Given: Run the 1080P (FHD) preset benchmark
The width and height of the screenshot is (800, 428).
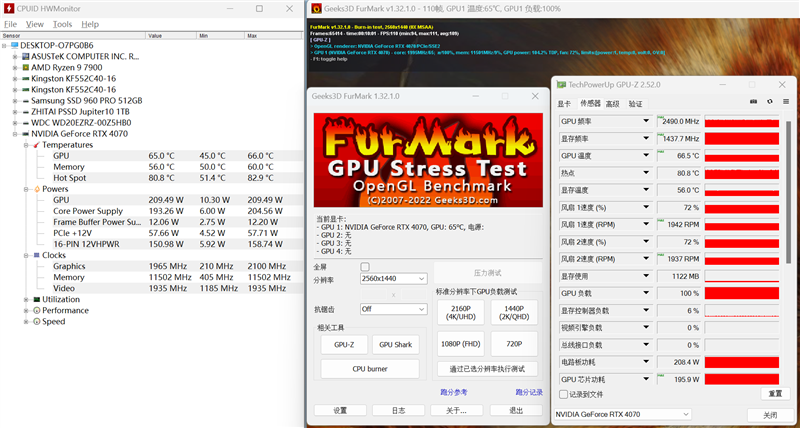Looking at the screenshot, I should [461, 343].
